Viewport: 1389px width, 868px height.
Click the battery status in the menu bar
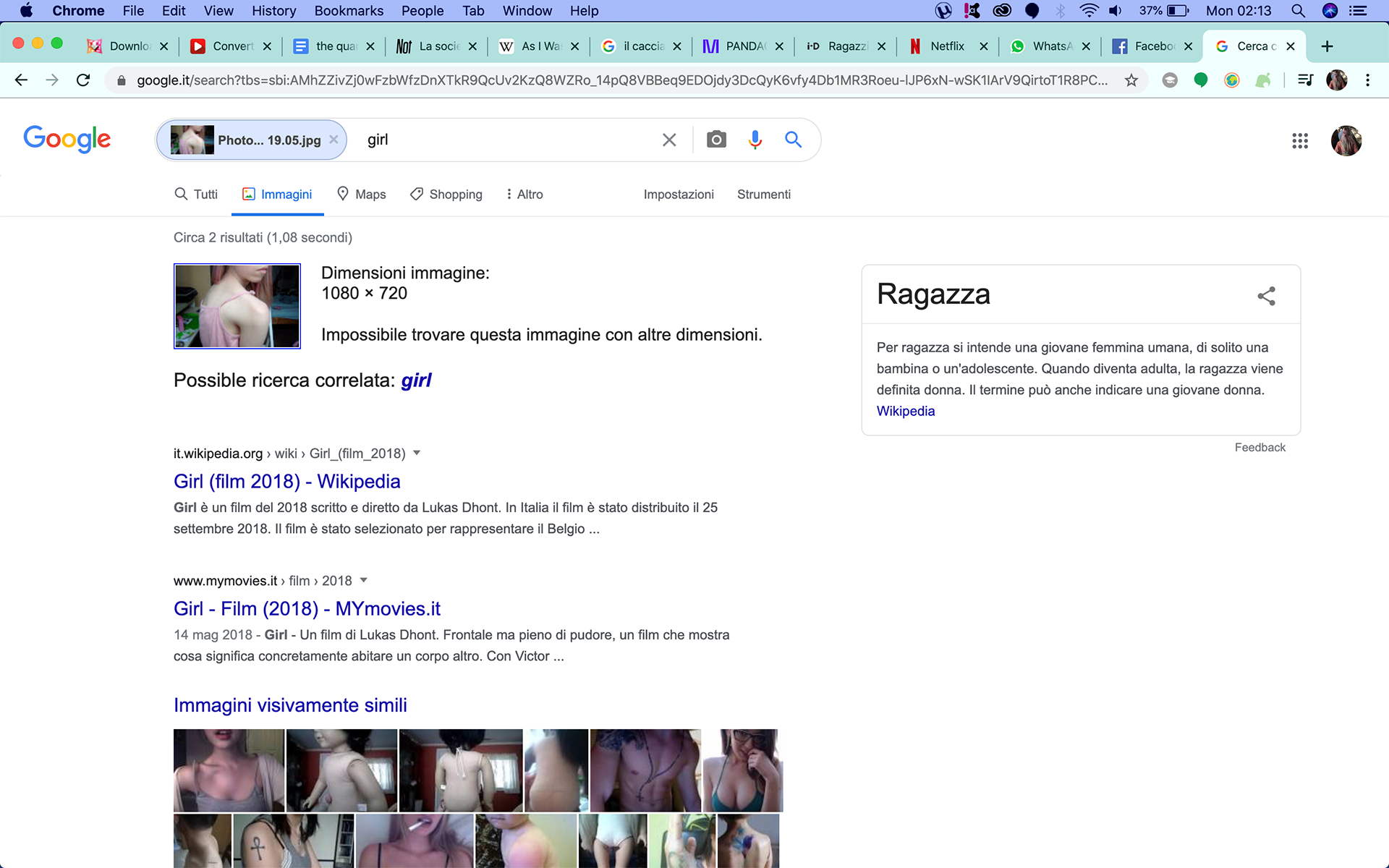[1165, 11]
